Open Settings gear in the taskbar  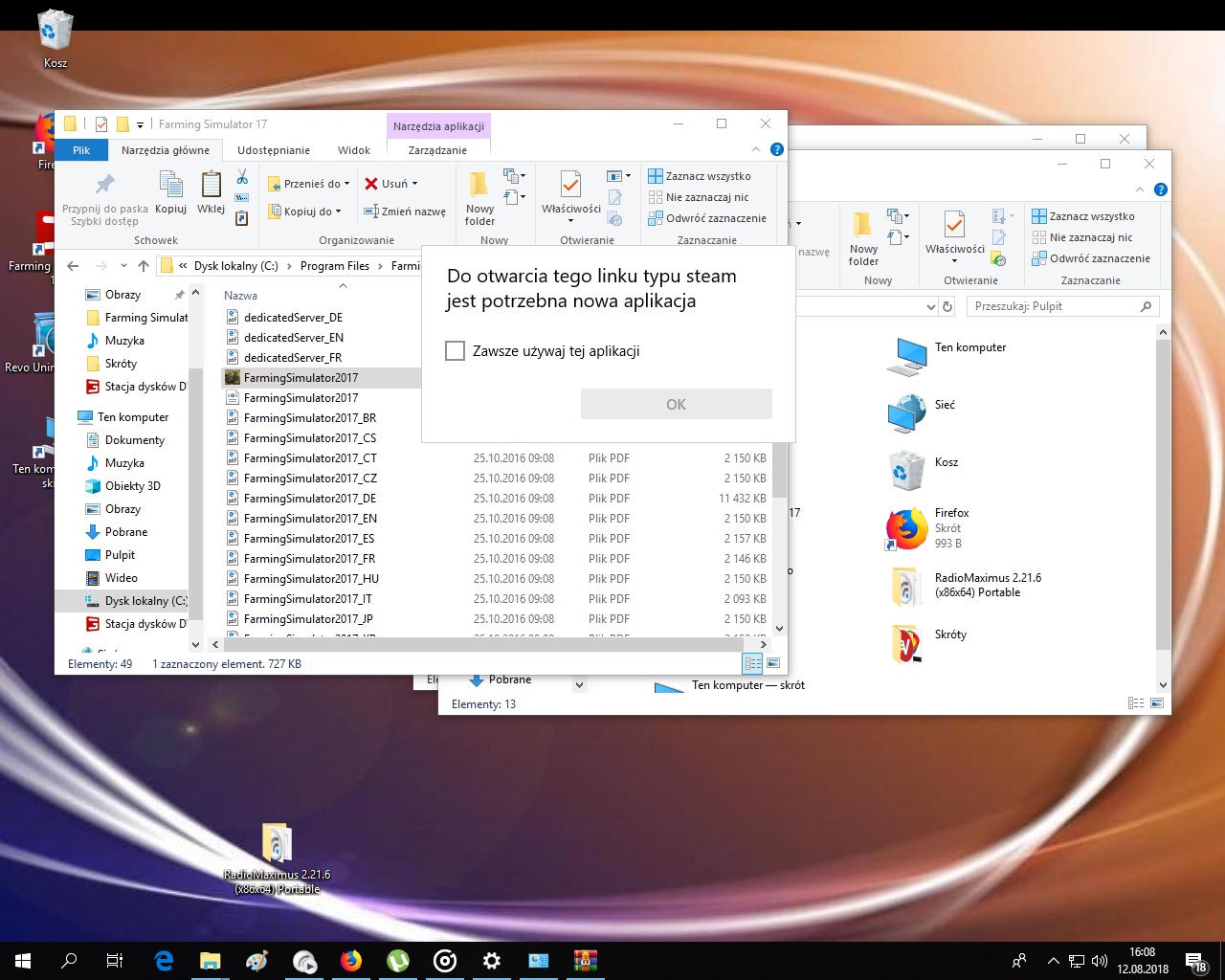pyautogui.click(x=492, y=960)
